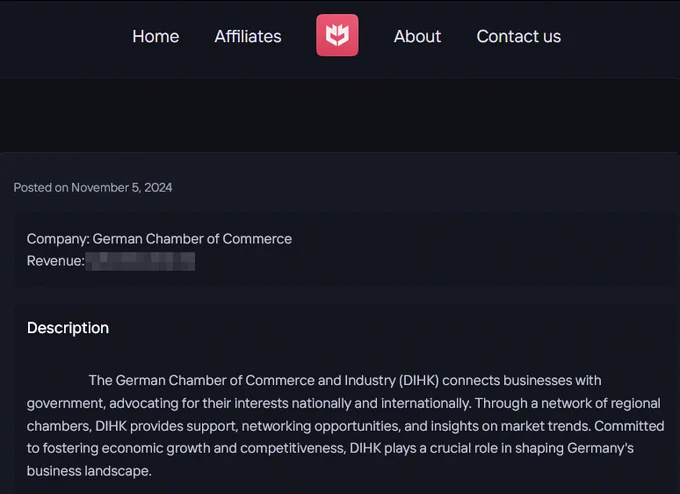Click the word 'government' in the description
This screenshot has height=494, width=680.
[x=66, y=403]
